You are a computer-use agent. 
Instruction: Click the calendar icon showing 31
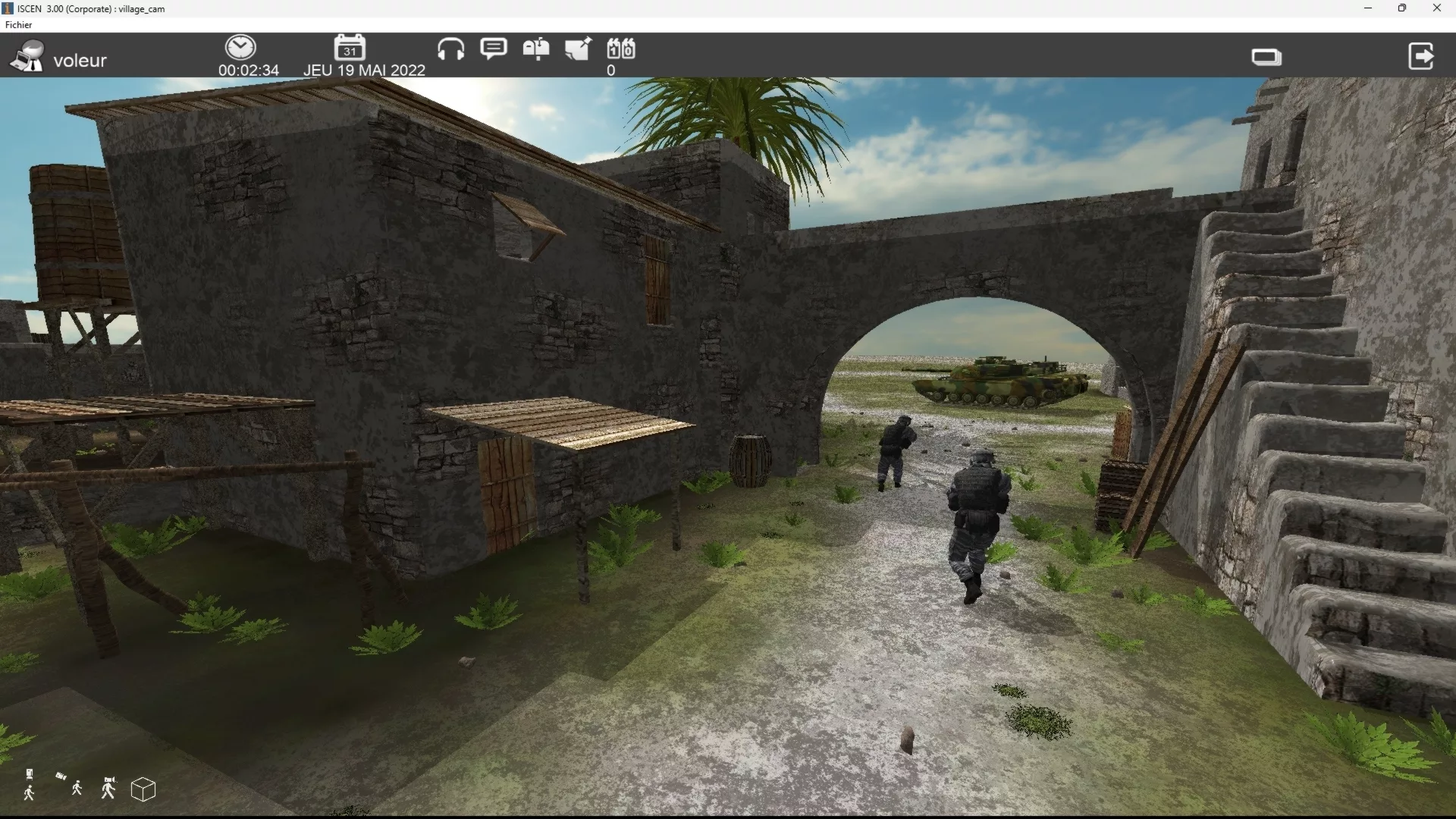point(350,47)
